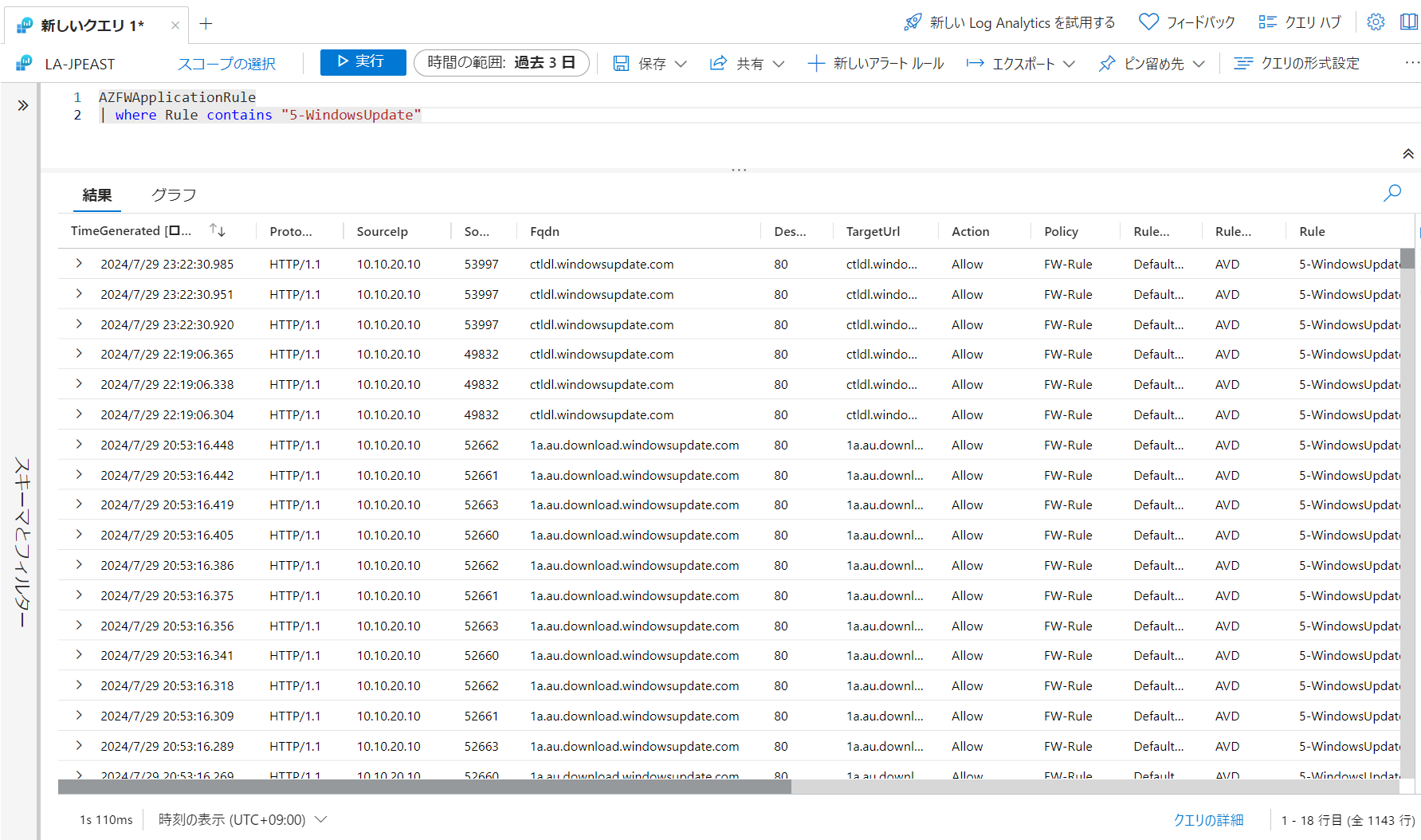Click the export arrow icon
This screenshot has width=1421, height=840.
(x=975, y=63)
